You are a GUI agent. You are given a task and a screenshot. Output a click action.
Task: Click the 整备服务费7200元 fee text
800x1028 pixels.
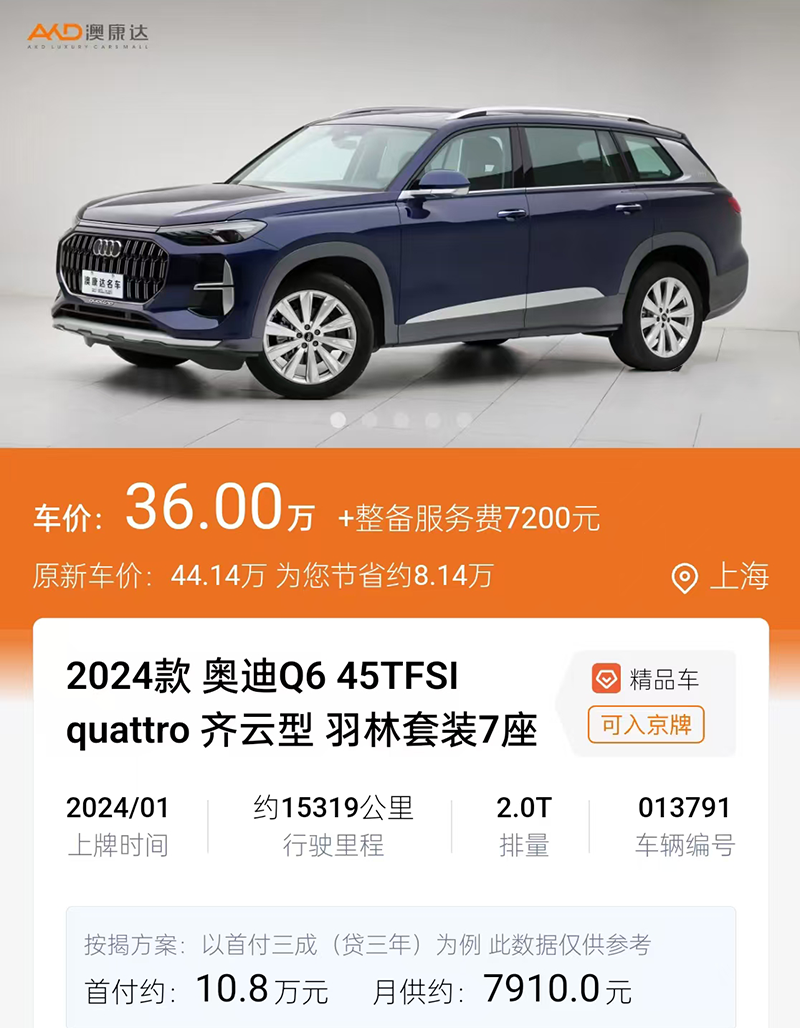[469, 518]
